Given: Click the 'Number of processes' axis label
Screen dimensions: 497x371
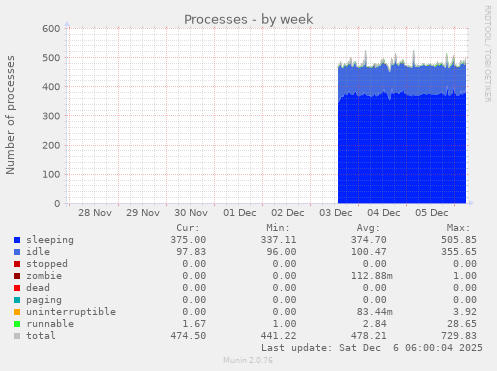Looking at the screenshot, I should (x=10, y=115).
